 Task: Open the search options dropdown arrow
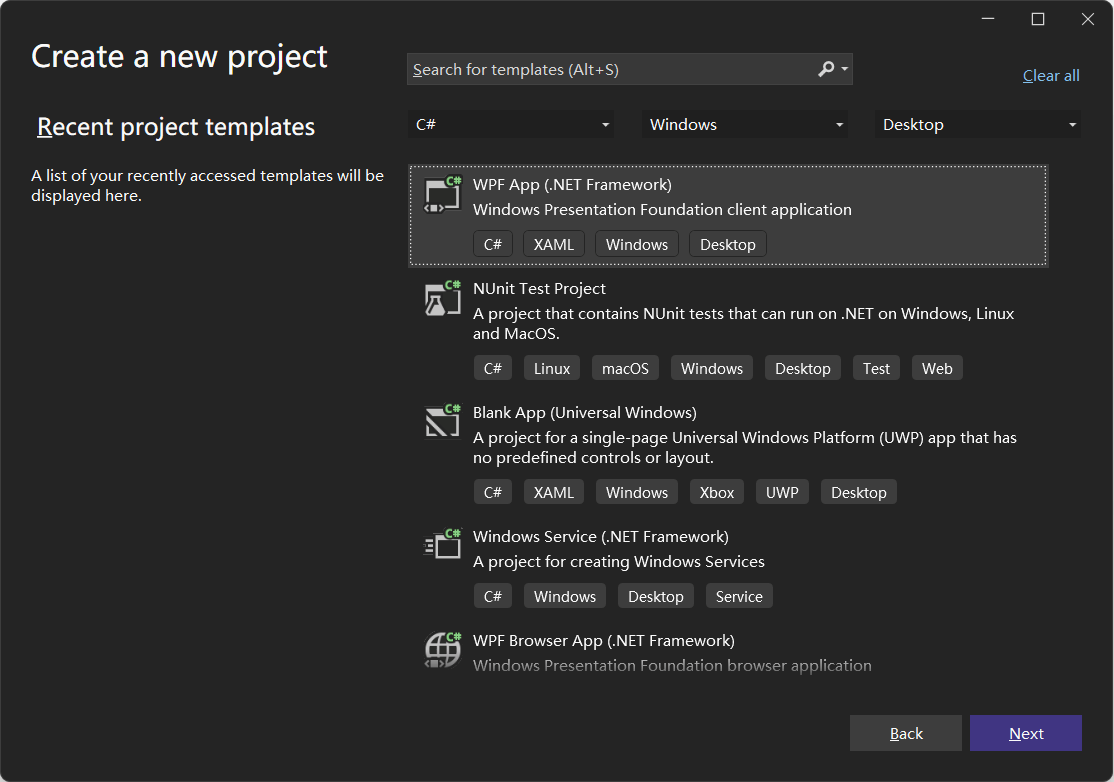point(845,69)
